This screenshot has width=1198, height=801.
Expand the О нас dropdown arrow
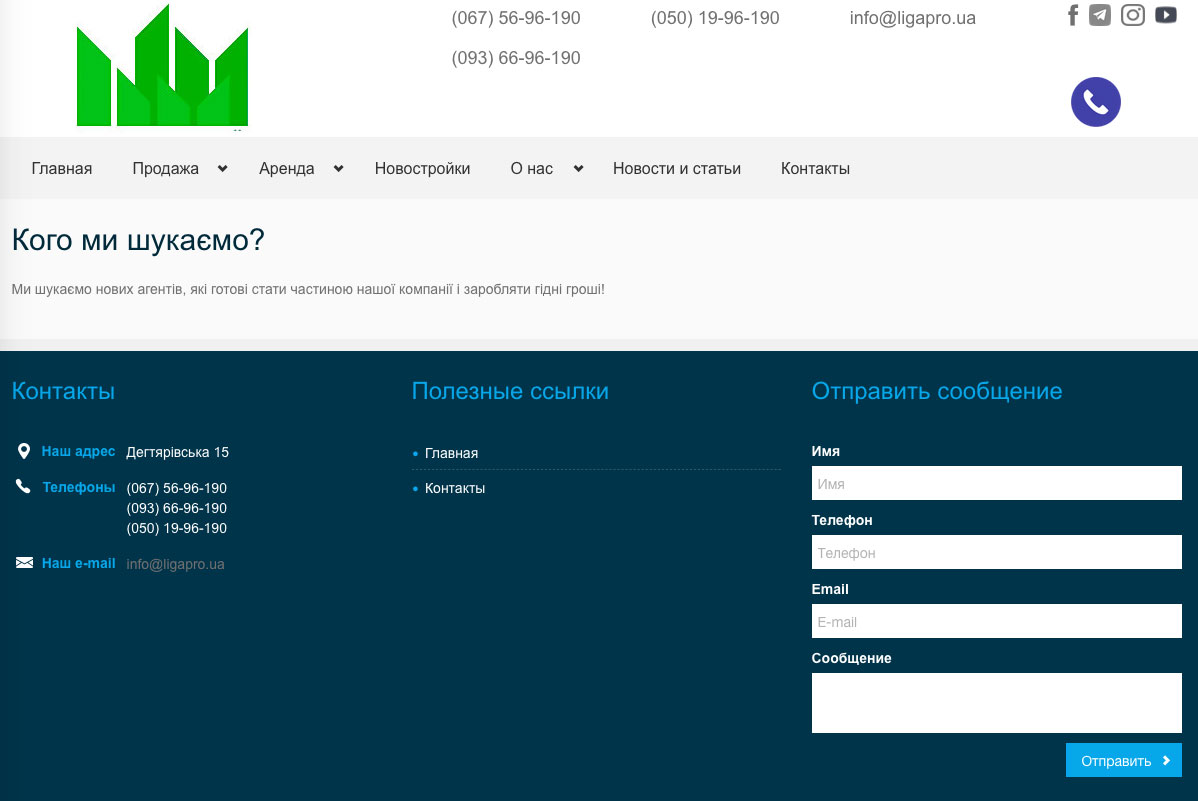coord(578,169)
